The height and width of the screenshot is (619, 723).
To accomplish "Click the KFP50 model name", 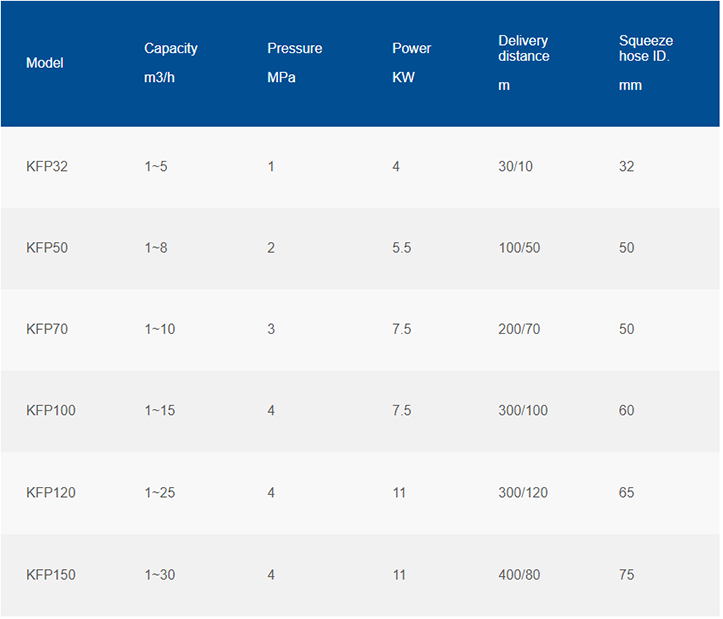I will click(x=47, y=248).
